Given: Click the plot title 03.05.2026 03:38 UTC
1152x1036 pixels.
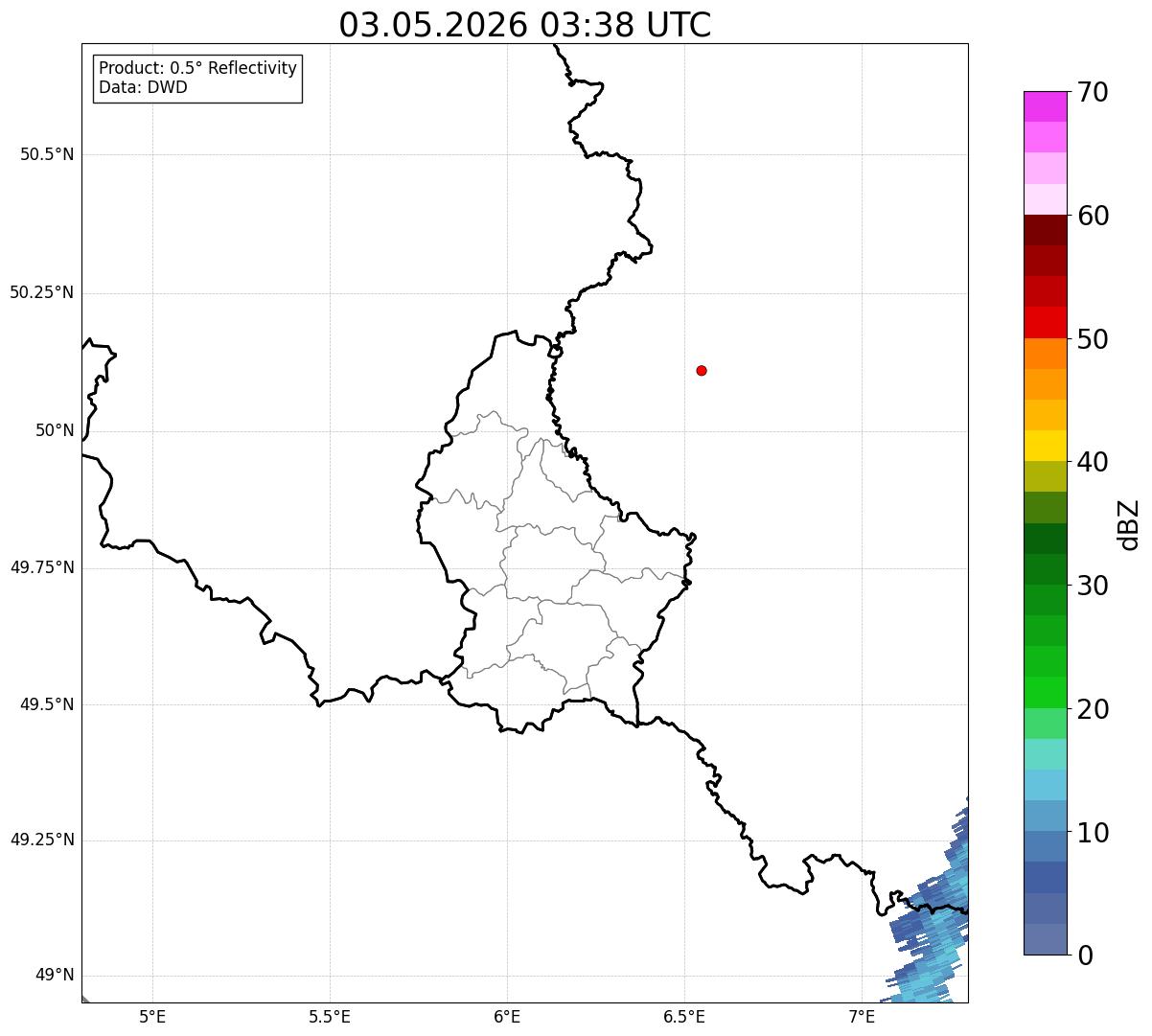Looking at the screenshot, I should (525, 25).
